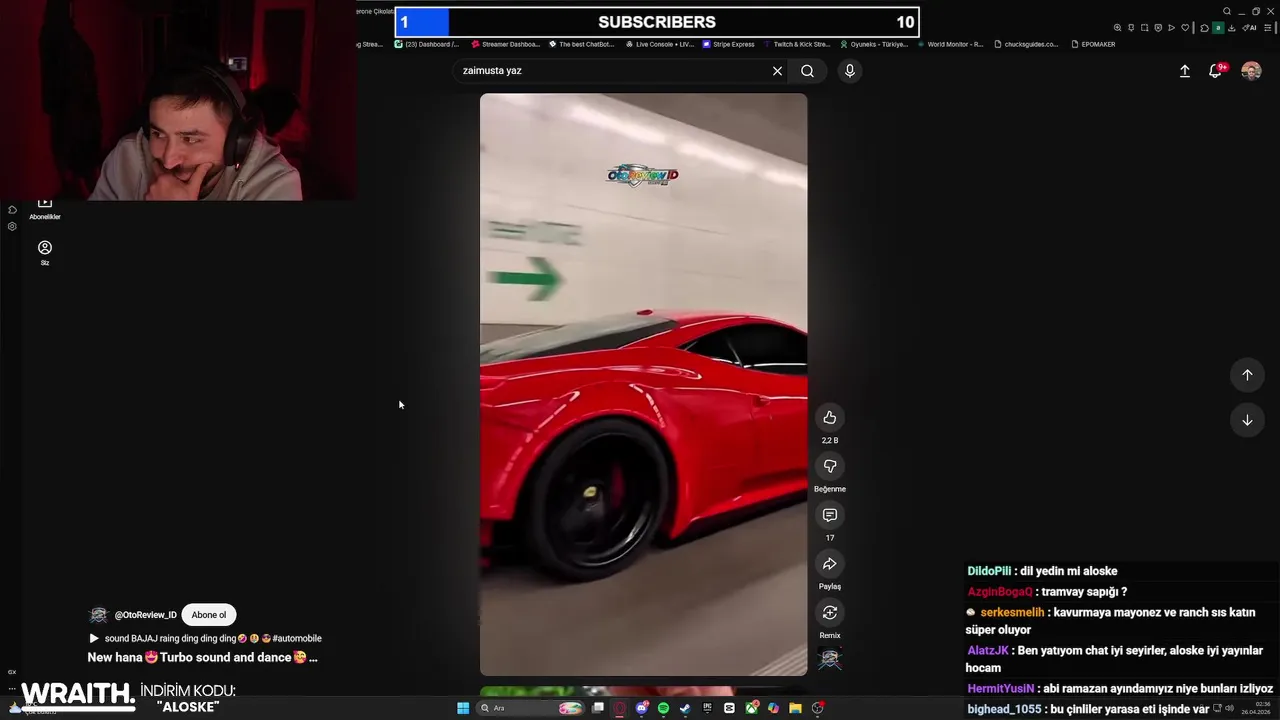
Task: Click the ad-blocker shield icon
Action: 1158,27
